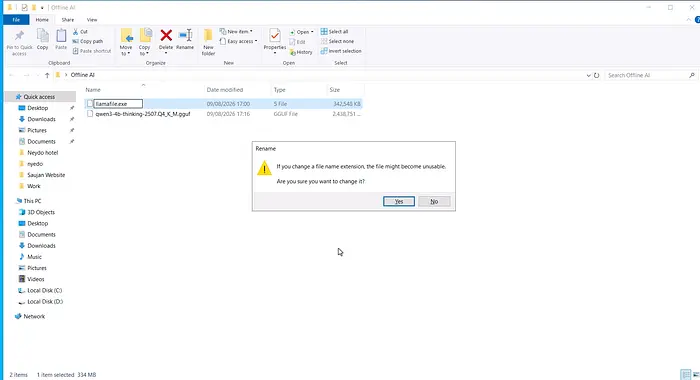Open Downloads under Quick access
The width and height of the screenshot is (700, 380).
coord(41,119)
